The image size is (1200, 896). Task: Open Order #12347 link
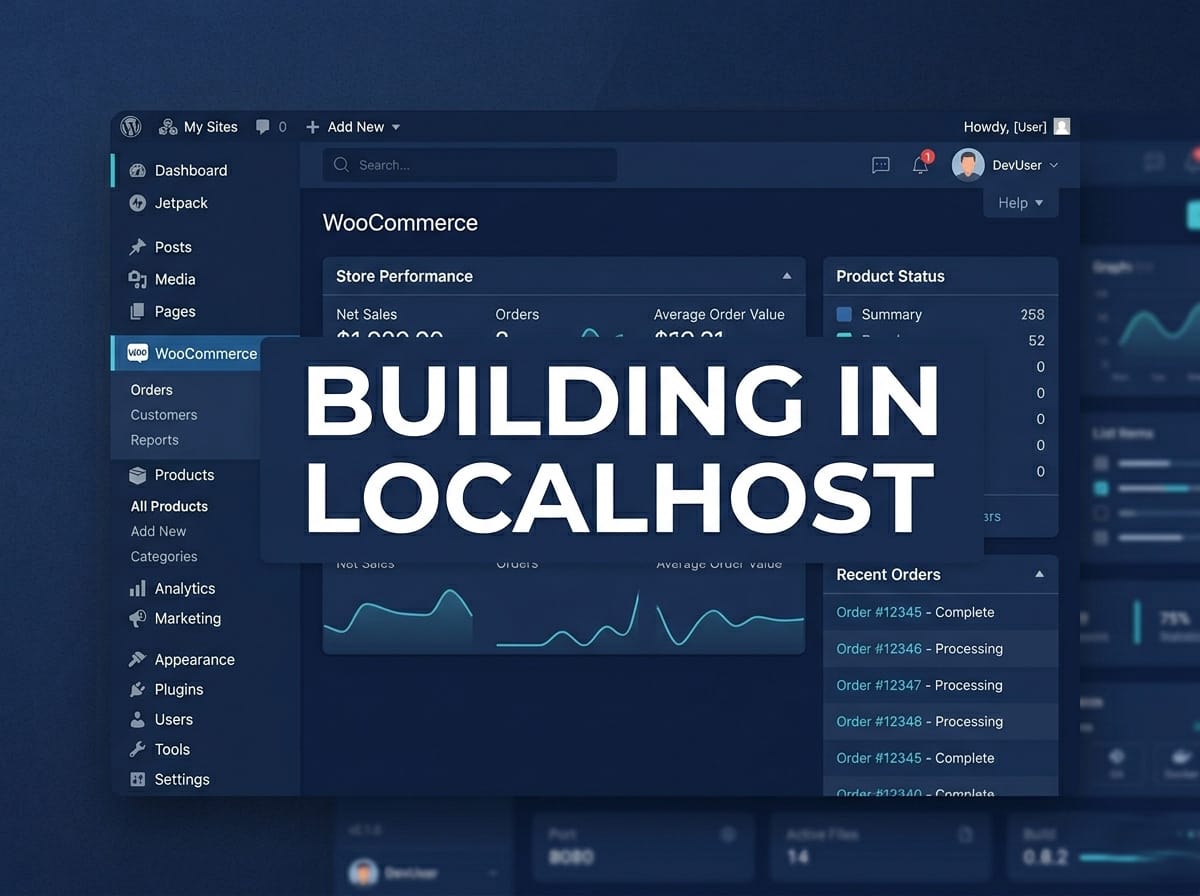tap(879, 685)
